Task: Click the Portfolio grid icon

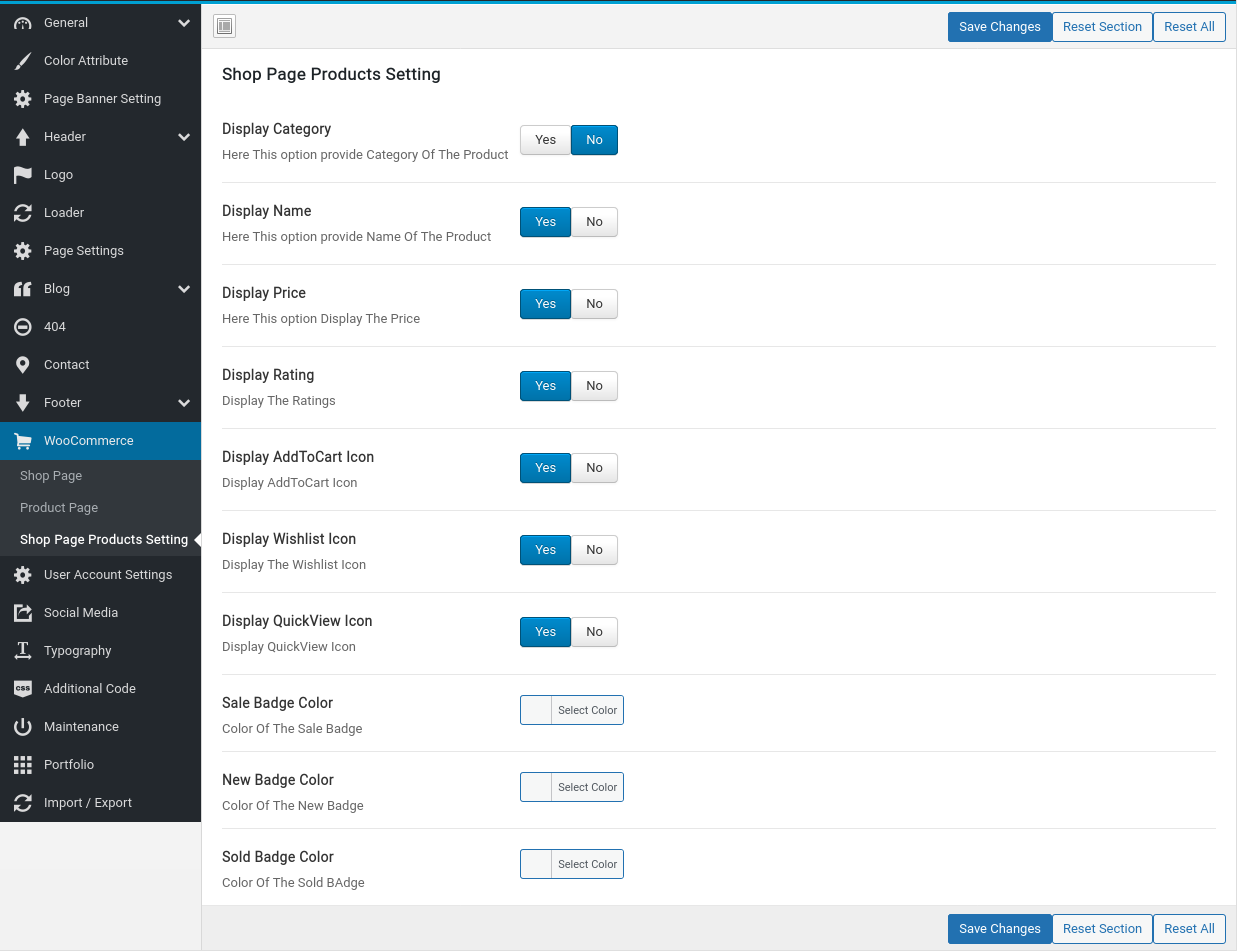Action: [x=23, y=765]
